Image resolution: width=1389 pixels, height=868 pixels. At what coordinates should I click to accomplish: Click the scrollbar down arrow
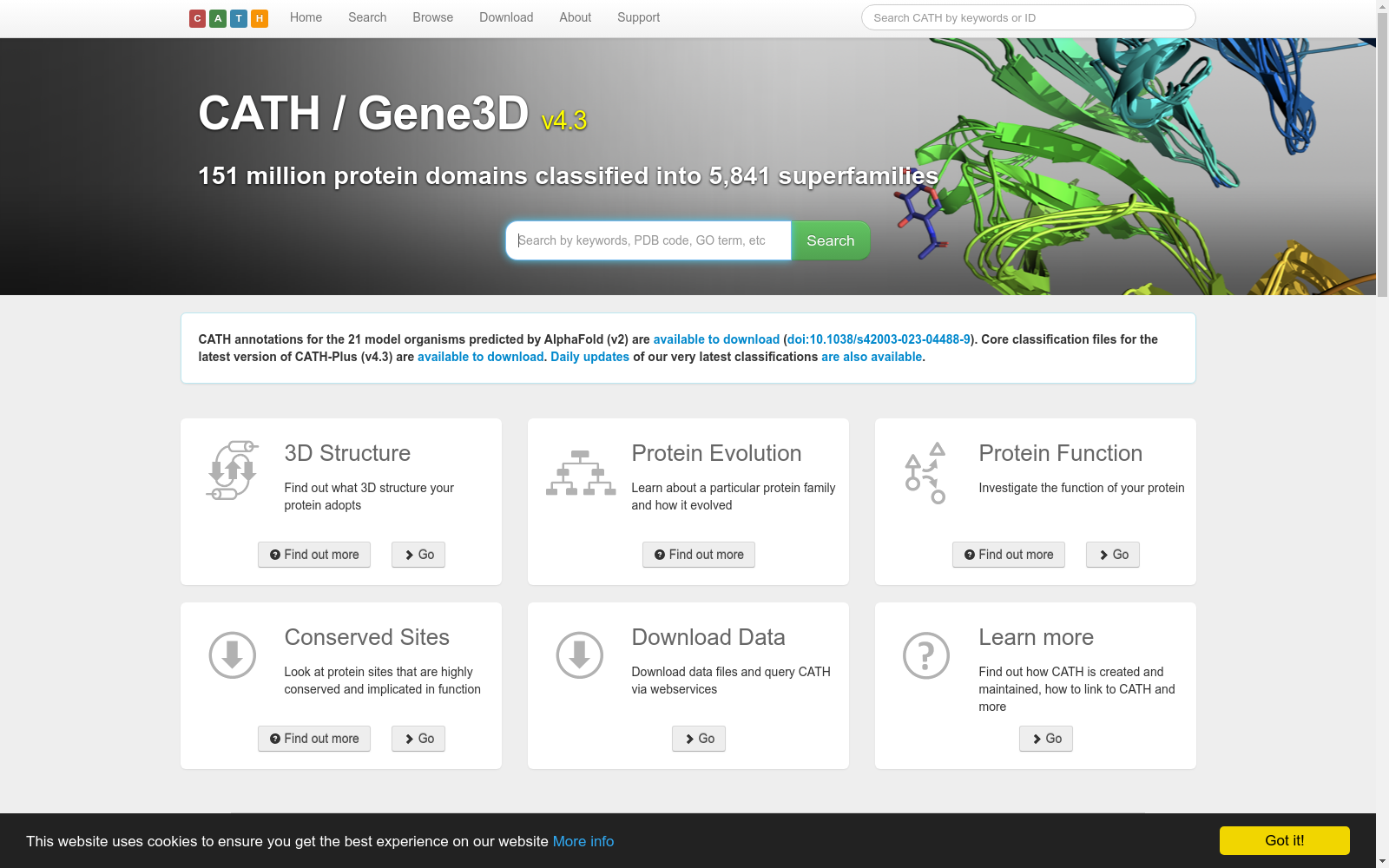pos(1382,861)
